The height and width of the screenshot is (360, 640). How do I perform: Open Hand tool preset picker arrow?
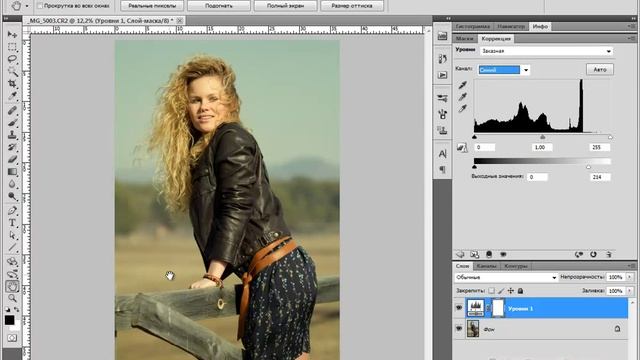click(x=27, y=6)
